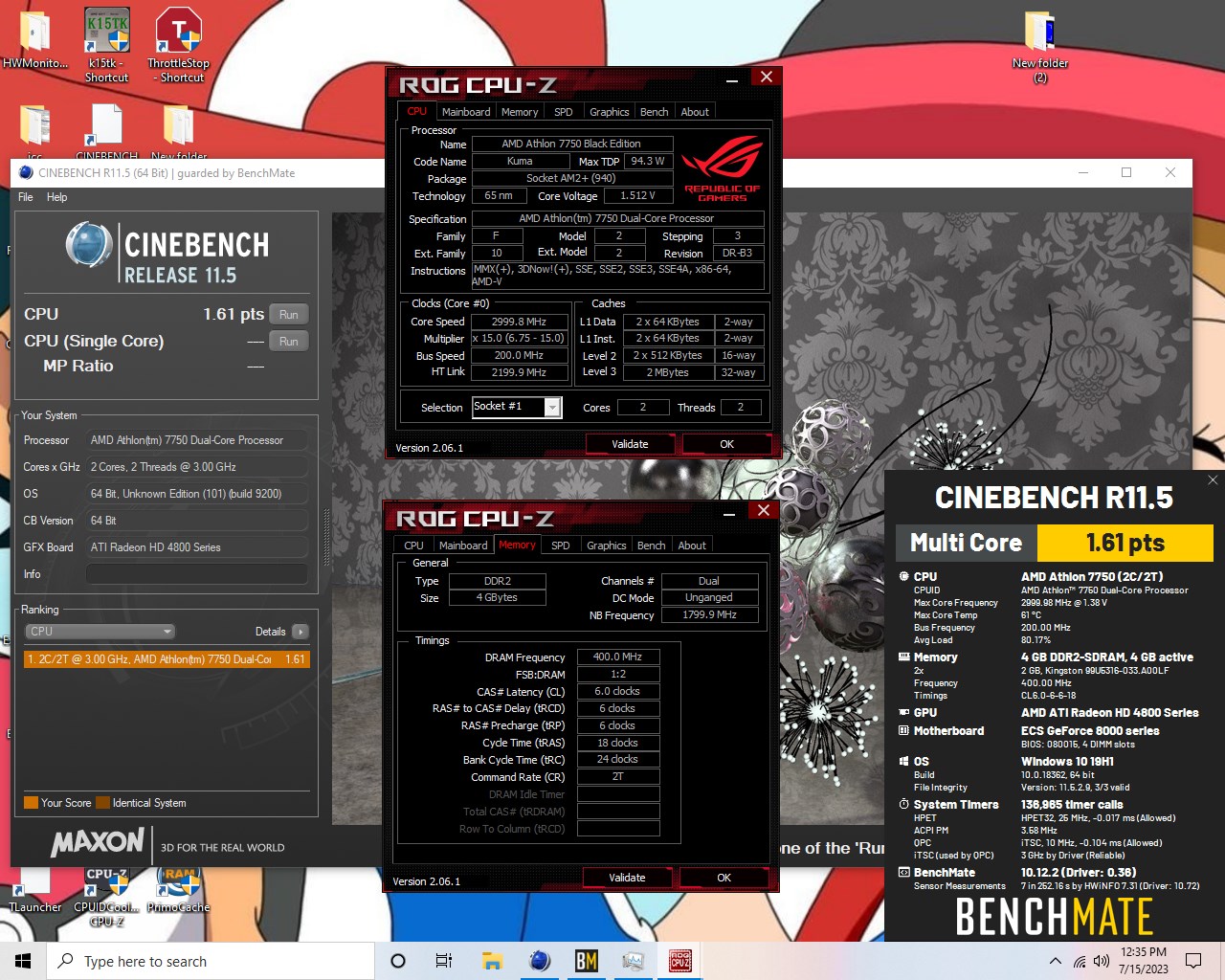Click the Motherboard icon in the BenchMate panel
The image size is (1225, 980).
click(x=903, y=731)
